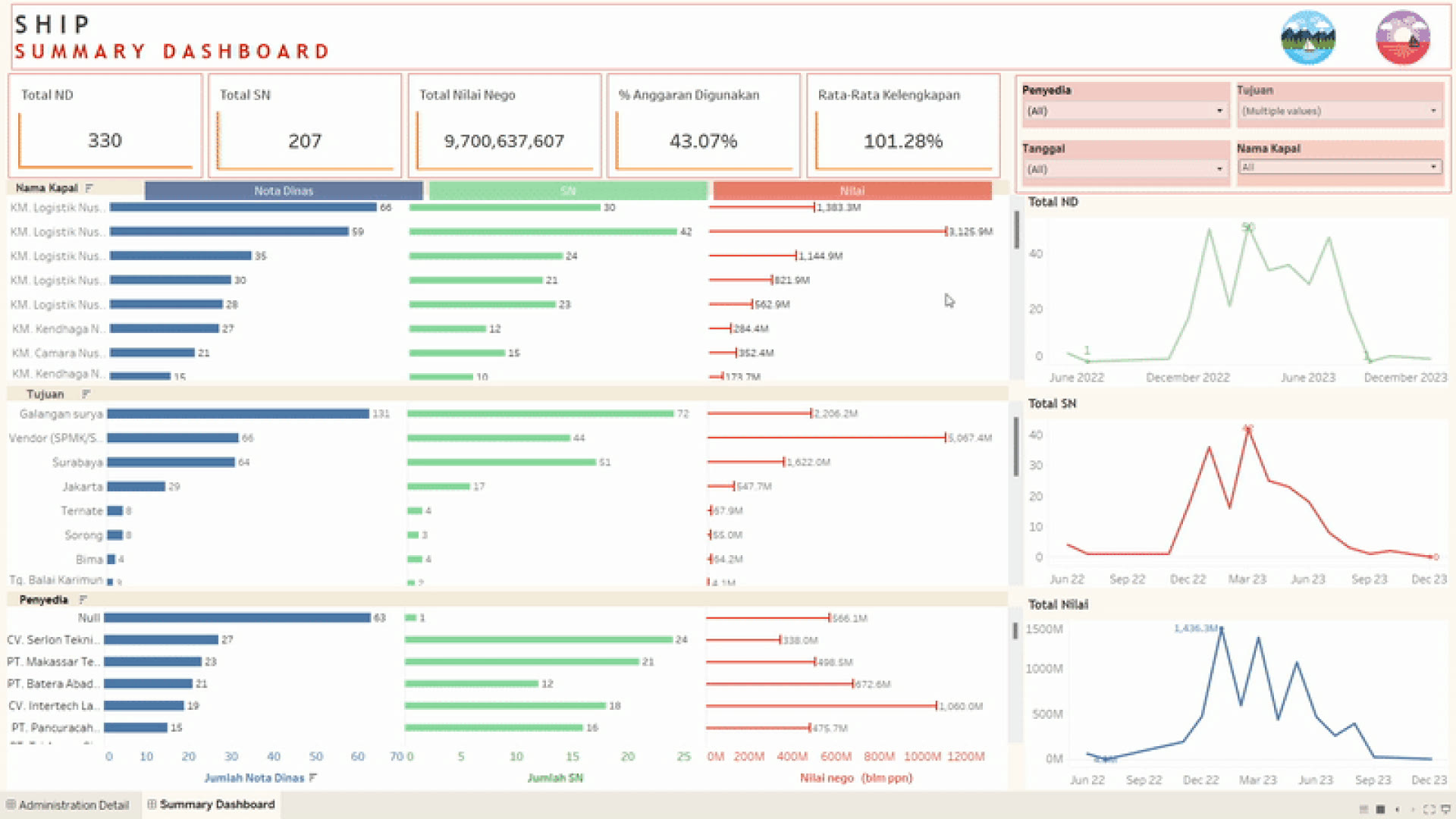Click the sort icon beside Nama Kapal header

[89, 188]
